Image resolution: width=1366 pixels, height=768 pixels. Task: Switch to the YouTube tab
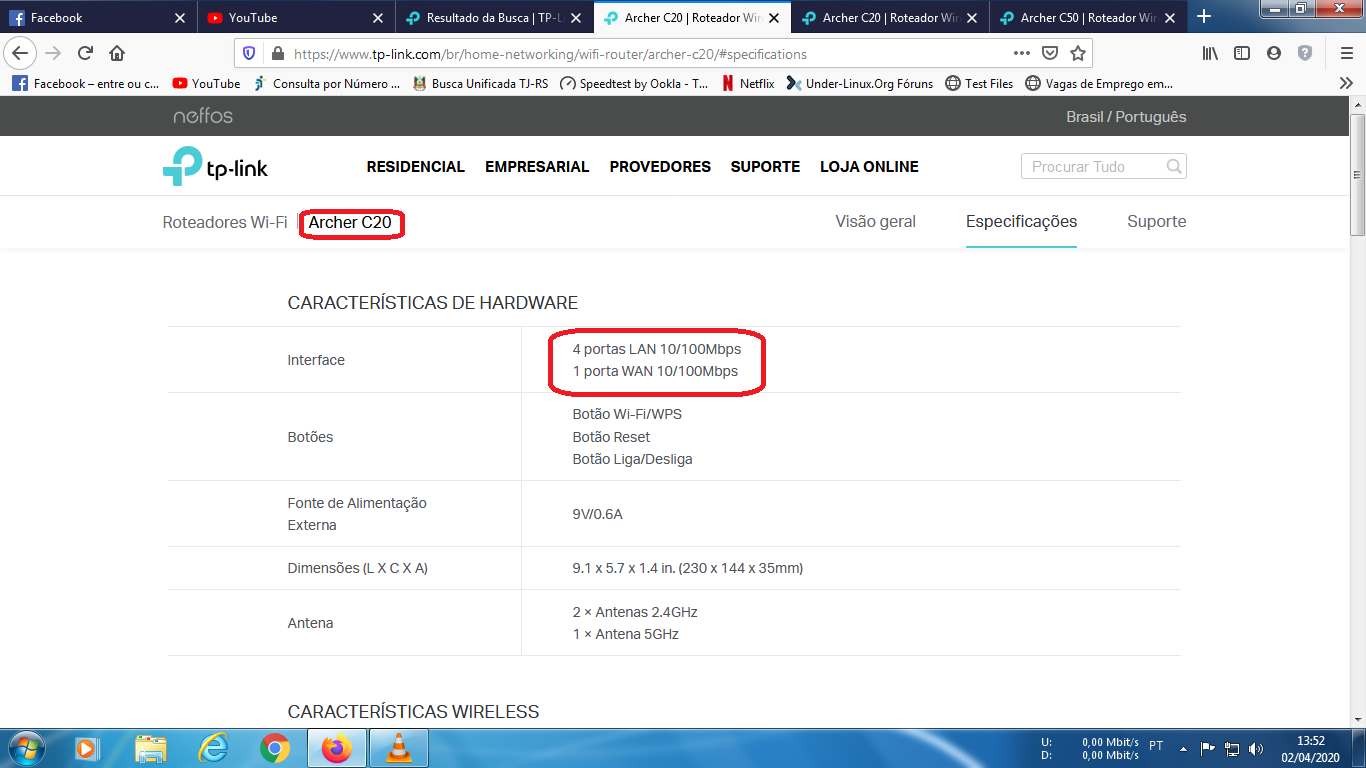pyautogui.click(x=296, y=18)
